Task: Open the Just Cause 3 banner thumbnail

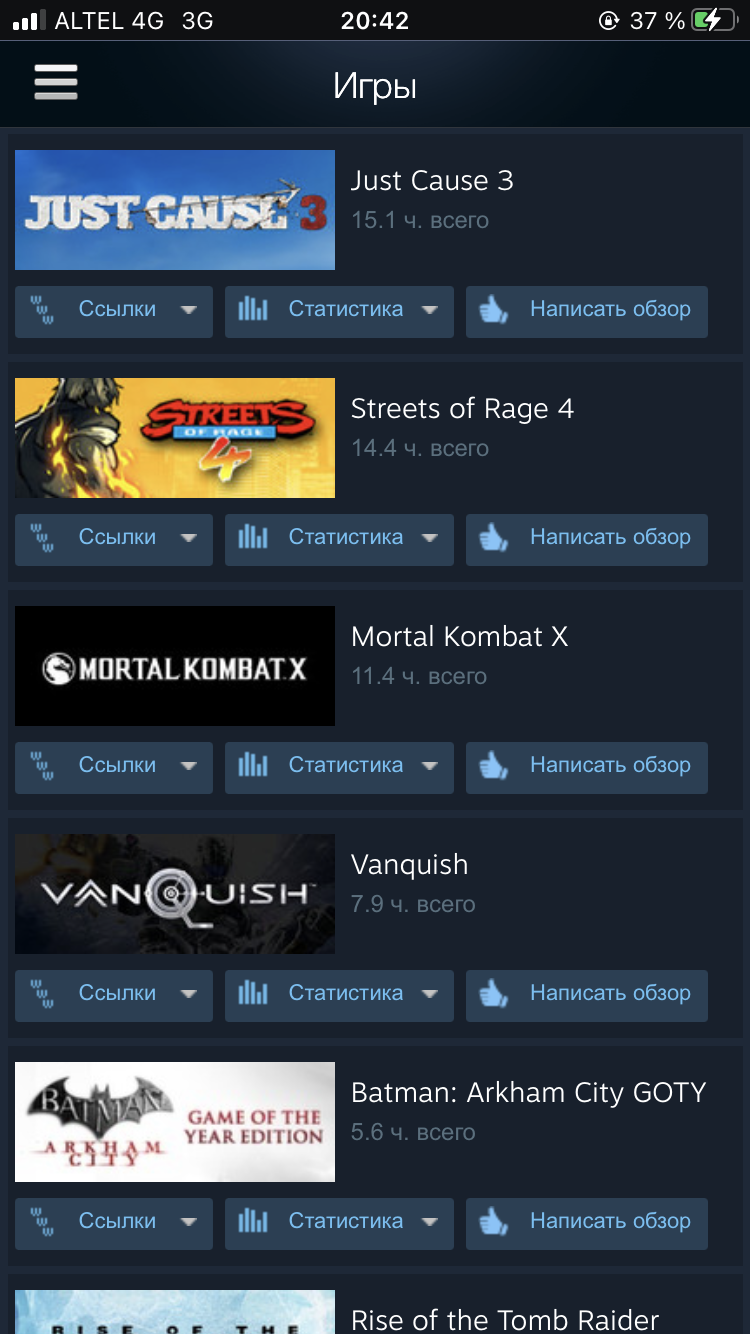Action: [x=175, y=210]
